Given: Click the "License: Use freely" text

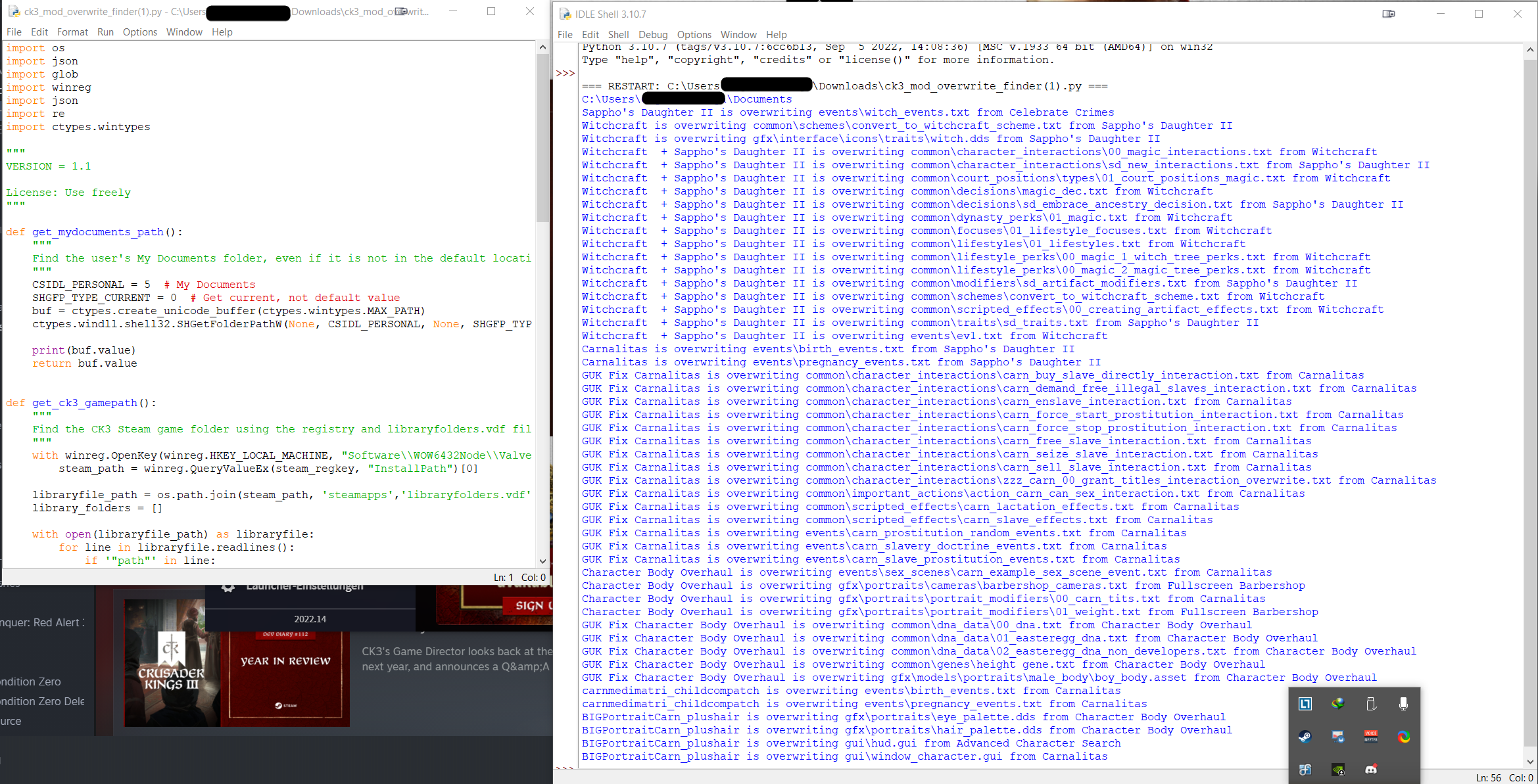Looking at the screenshot, I should [68, 193].
